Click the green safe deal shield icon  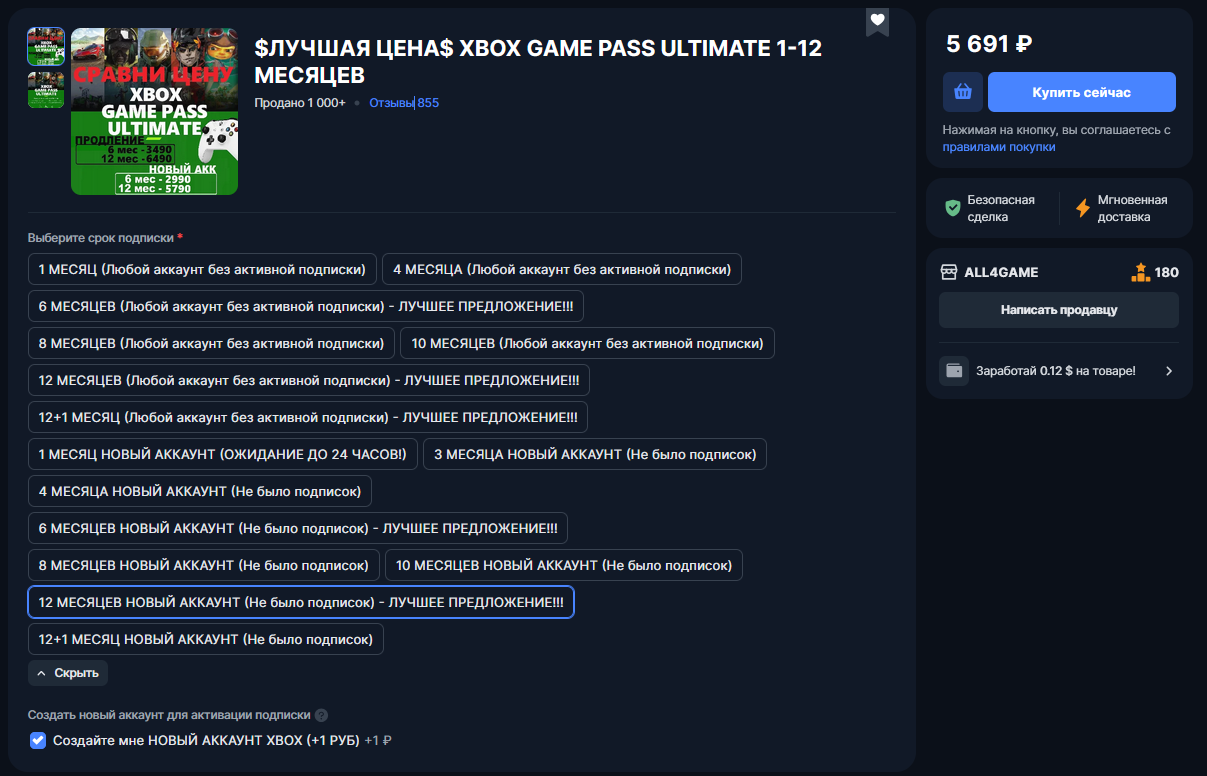click(x=953, y=208)
